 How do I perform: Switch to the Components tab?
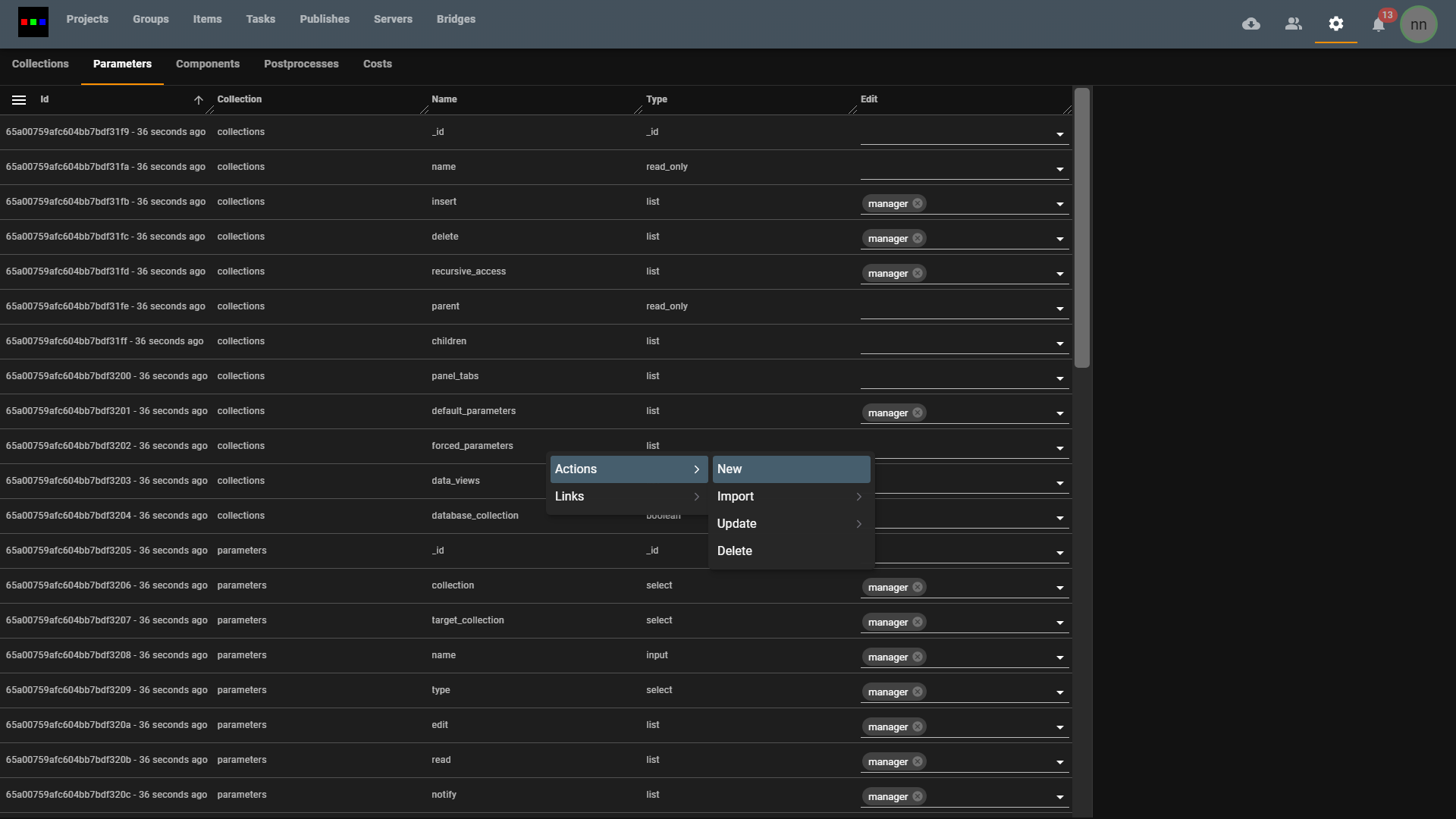(x=207, y=64)
